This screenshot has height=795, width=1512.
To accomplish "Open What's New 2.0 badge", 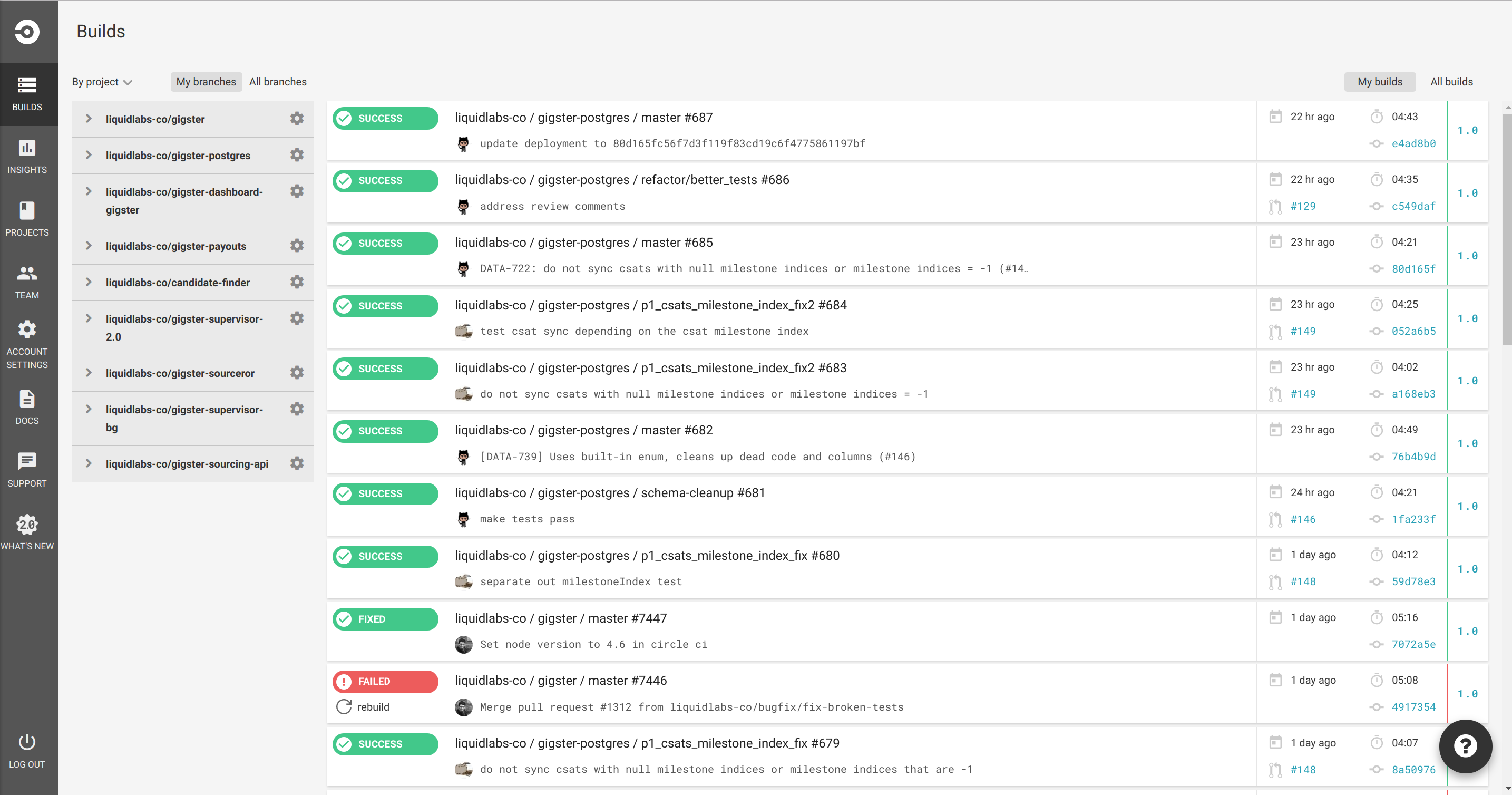I will [x=27, y=525].
